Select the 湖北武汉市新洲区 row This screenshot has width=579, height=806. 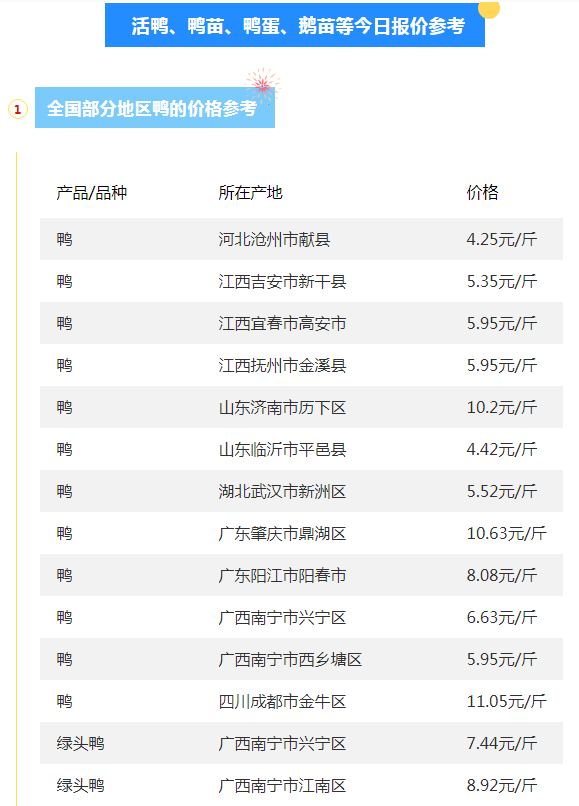(x=301, y=491)
